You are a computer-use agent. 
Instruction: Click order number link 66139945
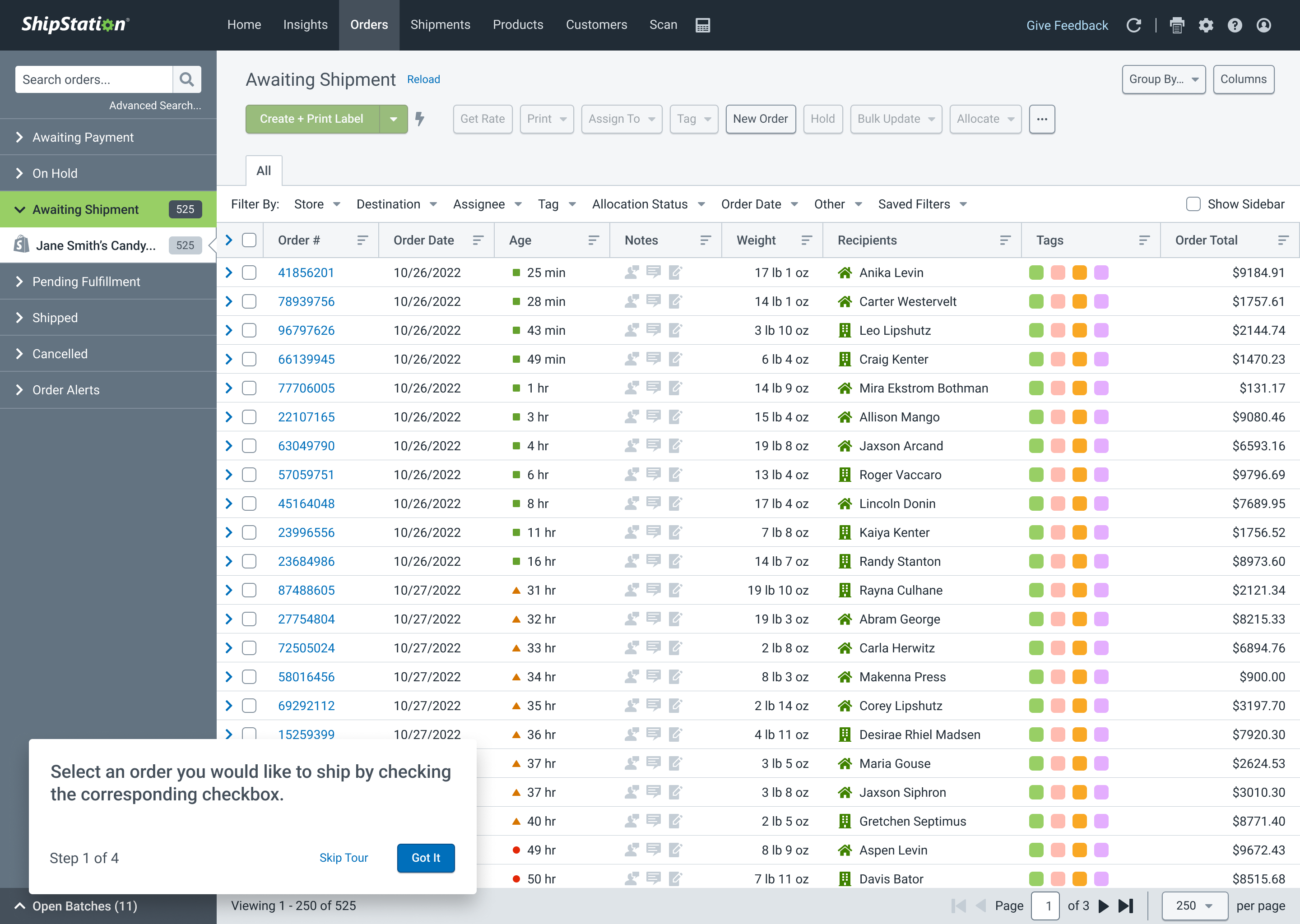(x=306, y=360)
